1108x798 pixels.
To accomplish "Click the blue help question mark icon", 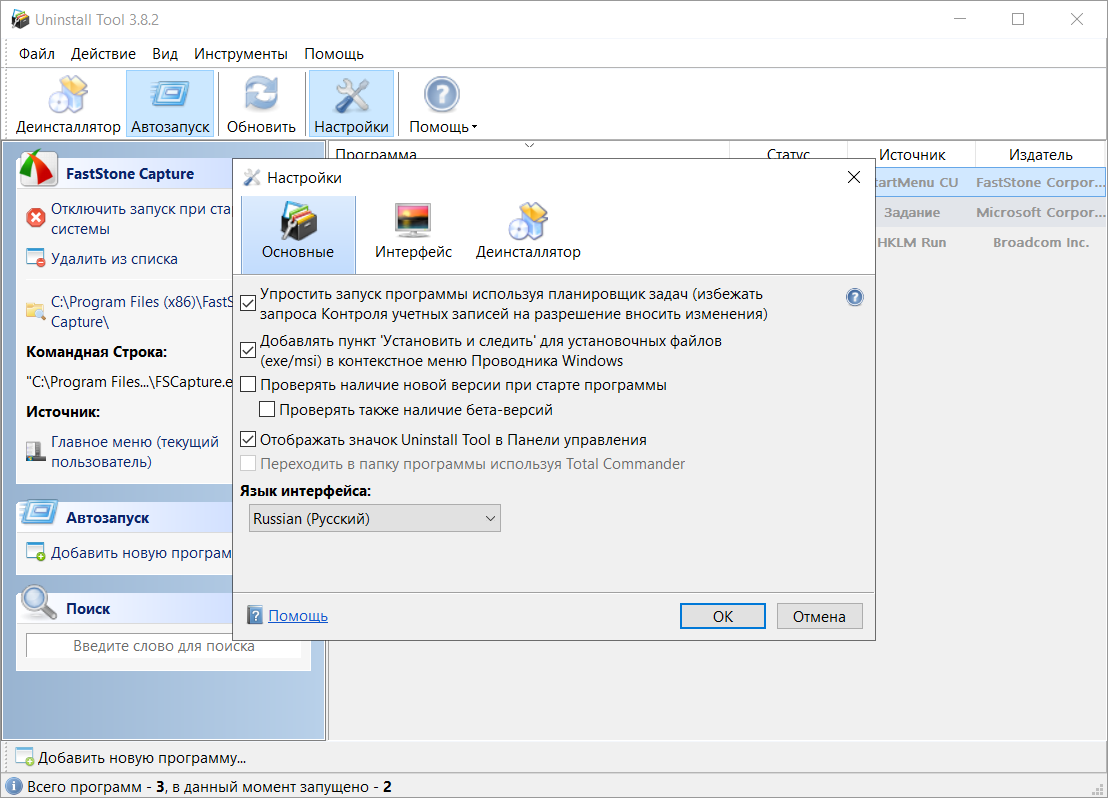I will click(x=854, y=297).
